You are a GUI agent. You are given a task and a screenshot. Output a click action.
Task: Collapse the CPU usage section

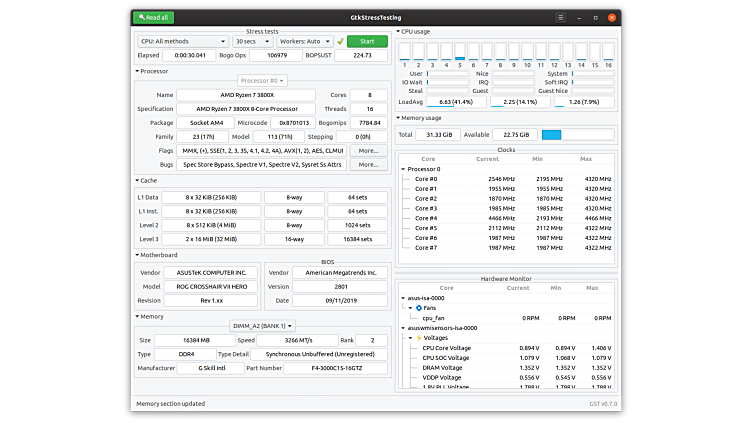click(399, 32)
